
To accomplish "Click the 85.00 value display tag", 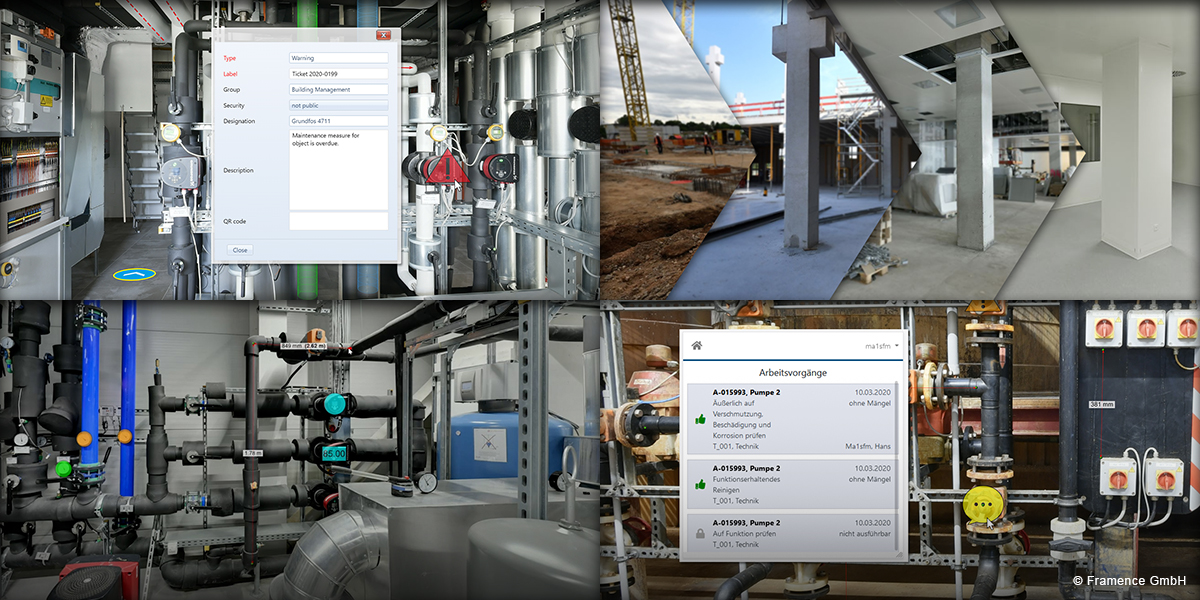I will pyautogui.click(x=333, y=453).
